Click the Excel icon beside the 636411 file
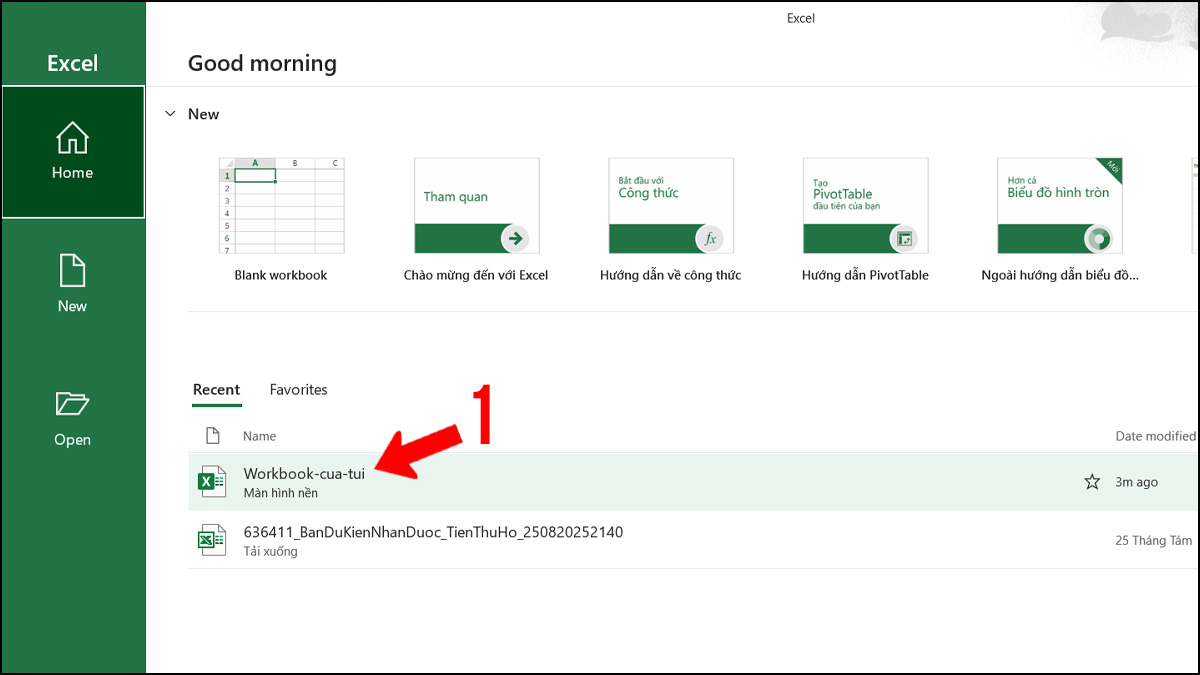The image size is (1200, 675). (x=211, y=540)
